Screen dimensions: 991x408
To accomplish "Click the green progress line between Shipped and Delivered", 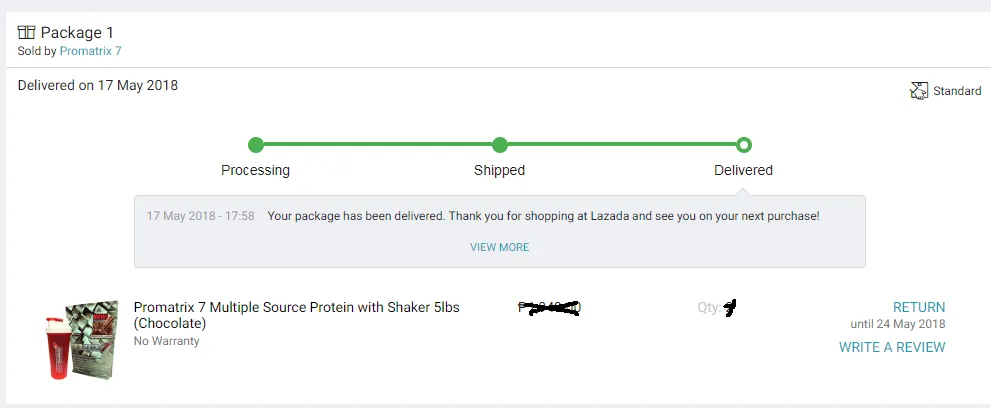I will point(622,145).
